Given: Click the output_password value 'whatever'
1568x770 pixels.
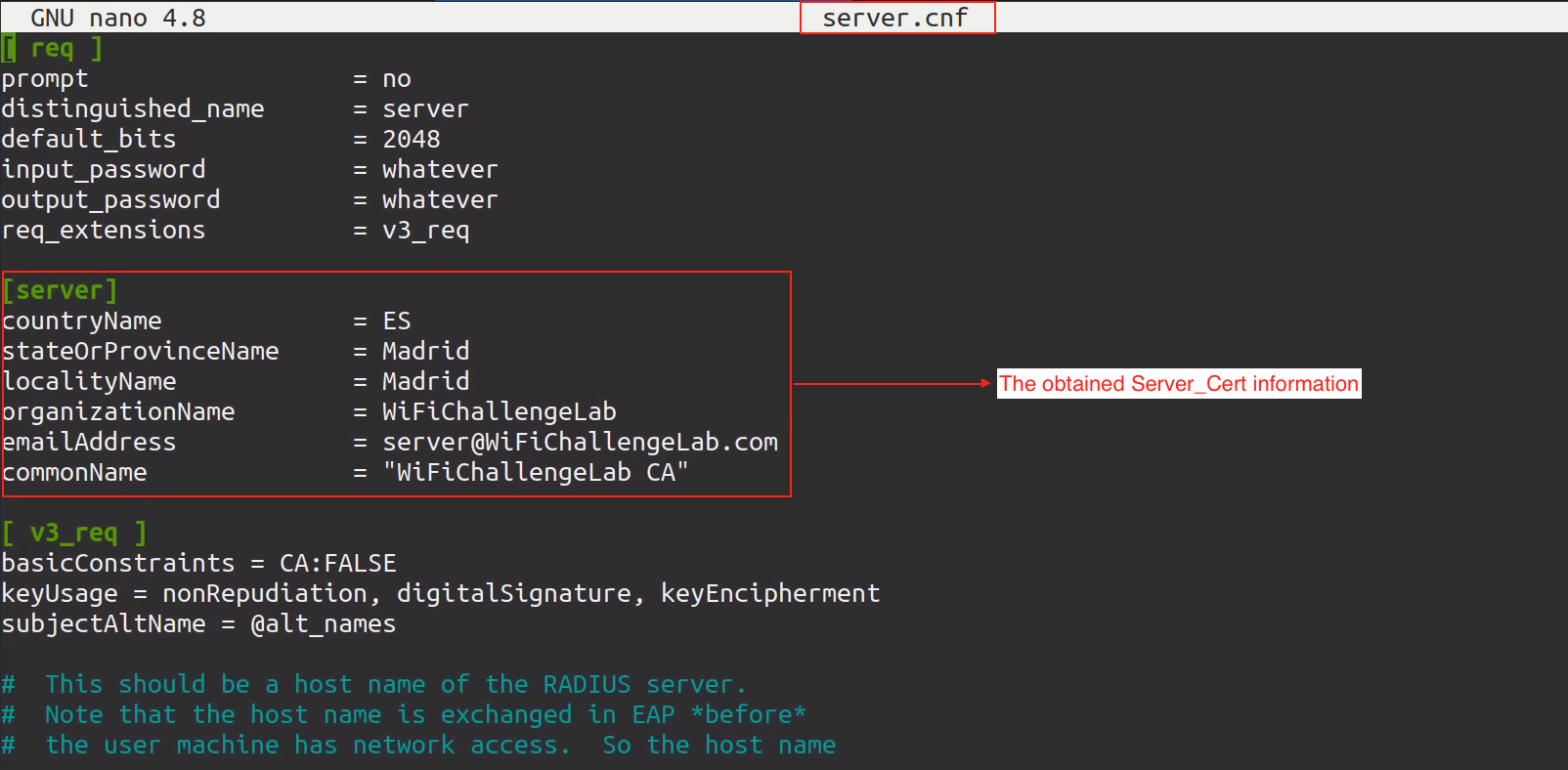Looking at the screenshot, I should coord(440,200).
